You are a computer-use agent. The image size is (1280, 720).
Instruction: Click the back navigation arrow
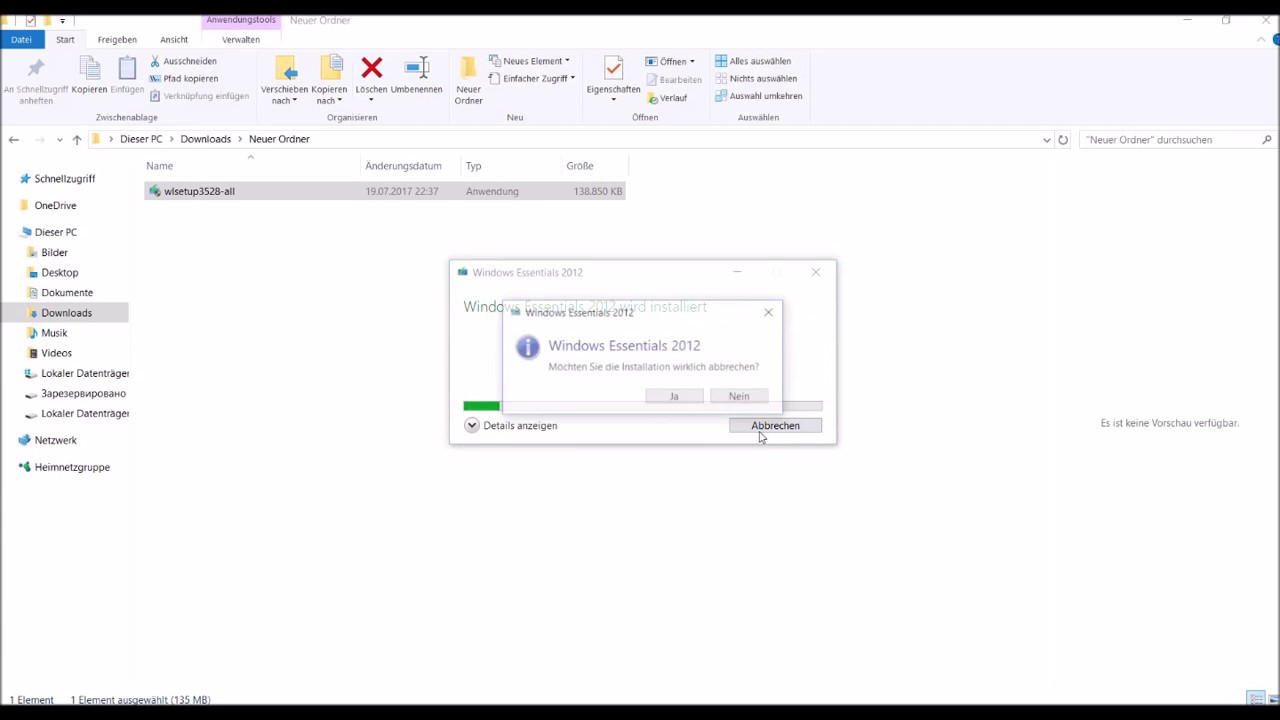pyautogui.click(x=13, y=140)
